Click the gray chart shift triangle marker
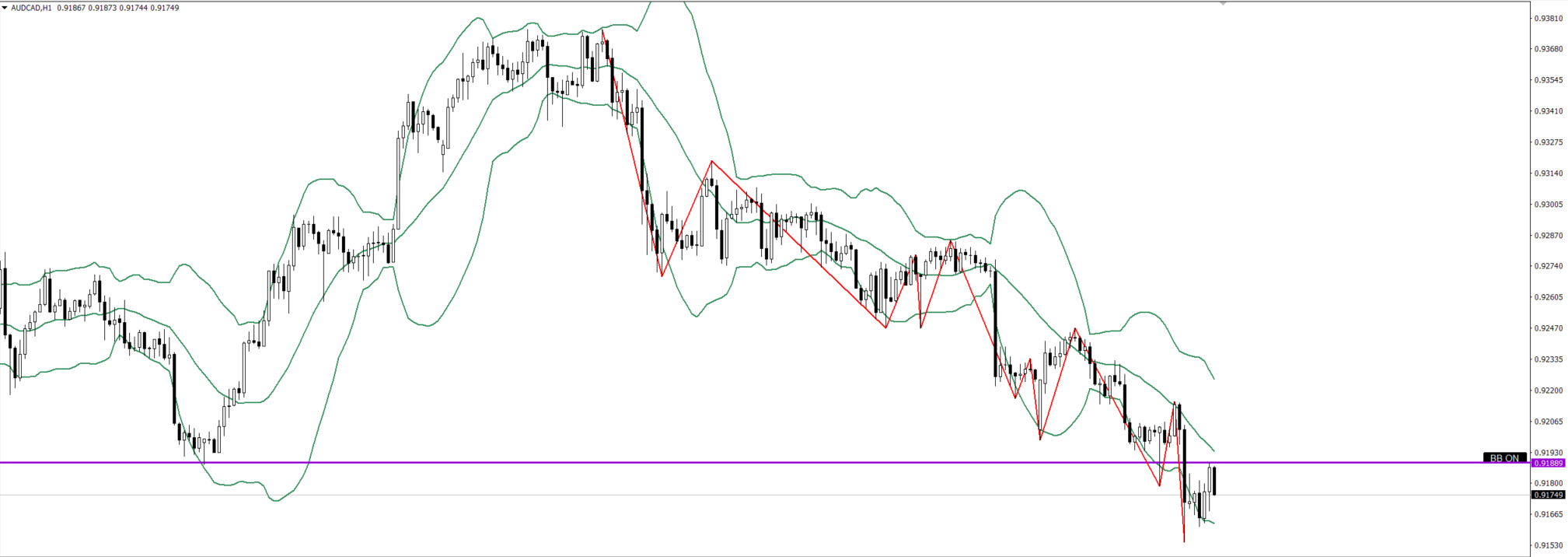 coord(1223,4)
